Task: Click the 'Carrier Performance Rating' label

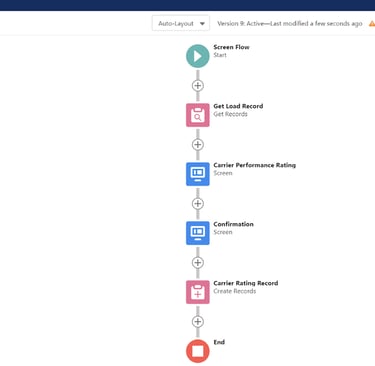Action: pyautogui.click(x=255, y=165)
